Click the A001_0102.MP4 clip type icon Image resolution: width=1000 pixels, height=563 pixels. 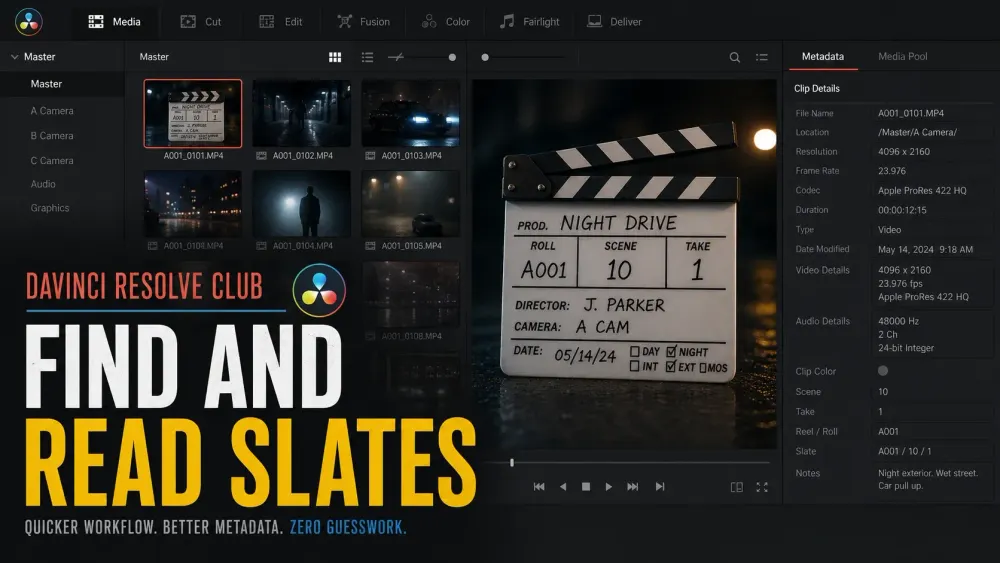coord(261,156)
